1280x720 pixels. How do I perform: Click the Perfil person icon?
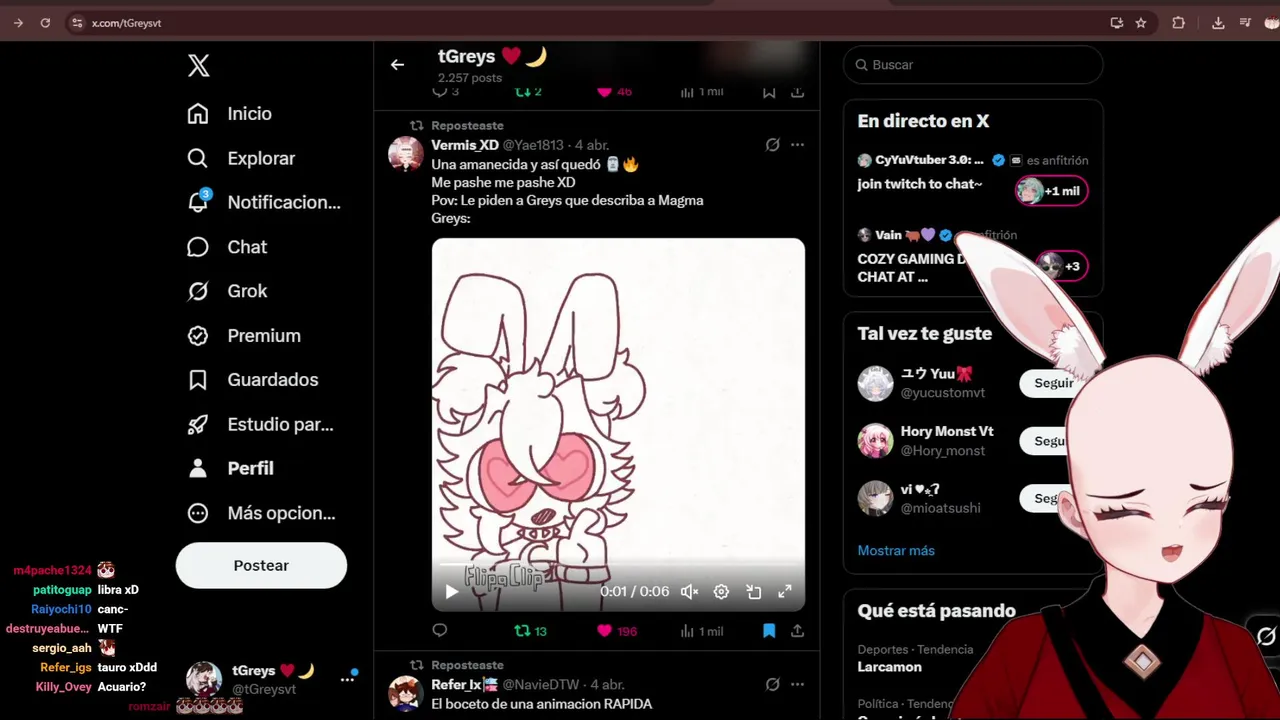(198, 468)
